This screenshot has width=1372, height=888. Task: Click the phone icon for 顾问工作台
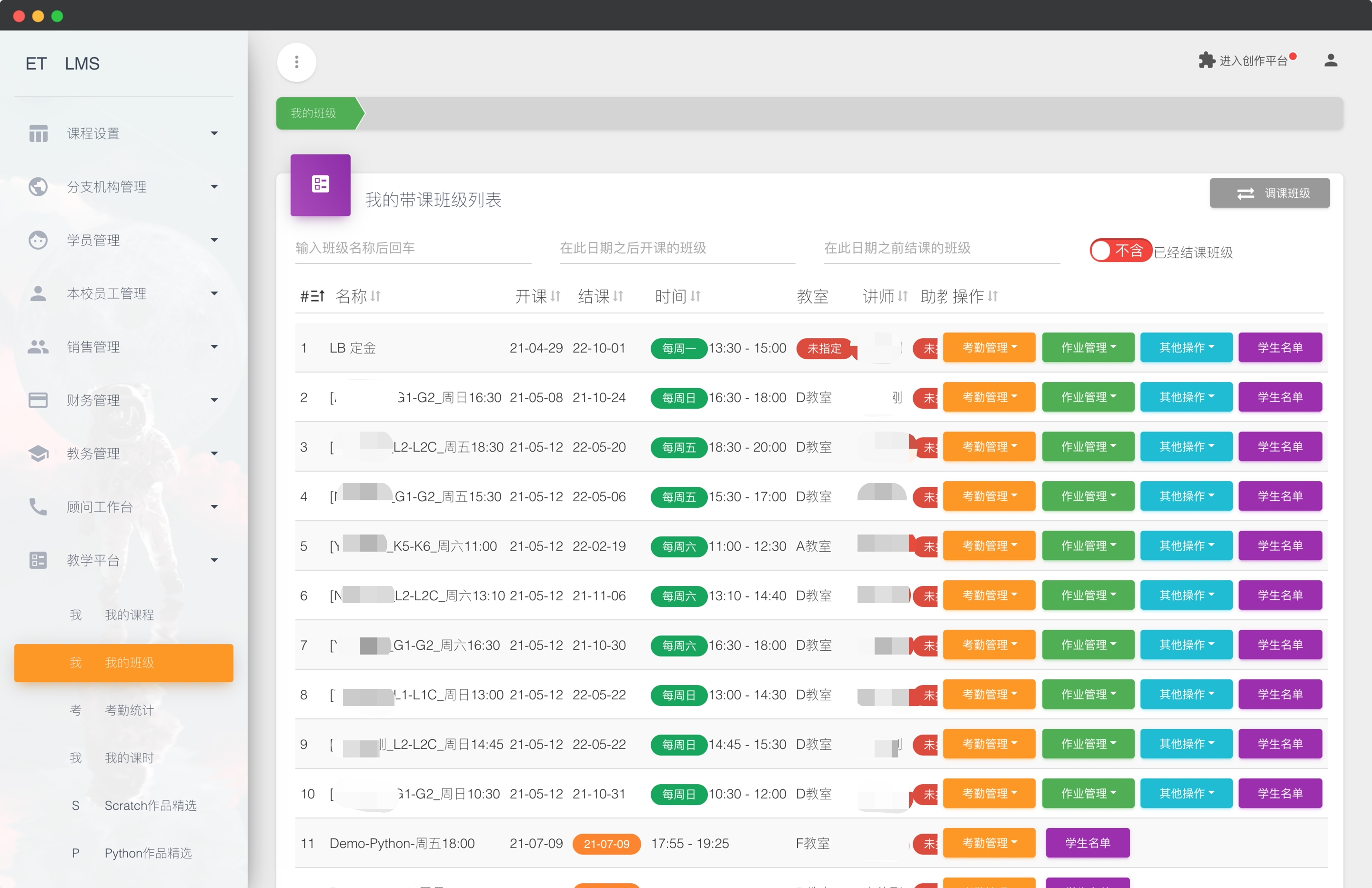38,506
